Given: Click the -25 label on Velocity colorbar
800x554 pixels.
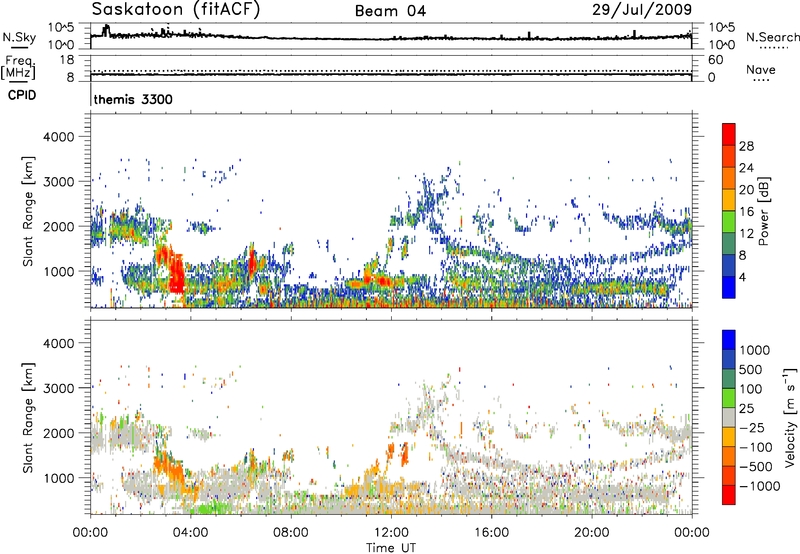Looking at the screenshot, I should click(751, 428).
